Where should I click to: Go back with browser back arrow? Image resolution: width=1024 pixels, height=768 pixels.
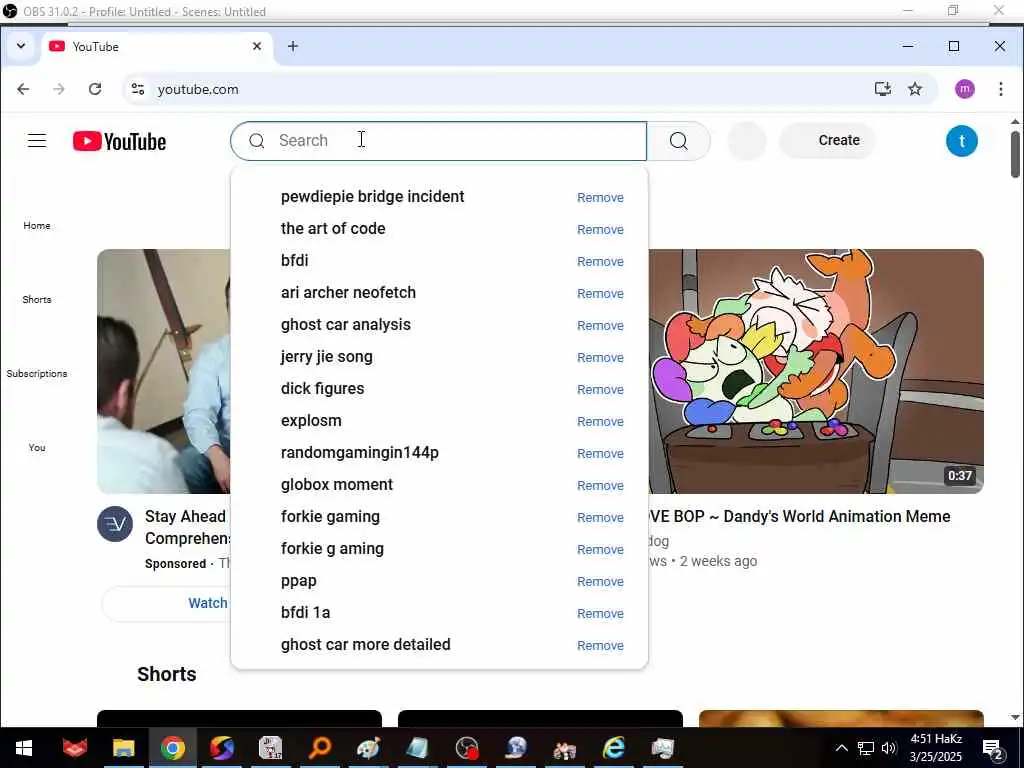point(23,89)
